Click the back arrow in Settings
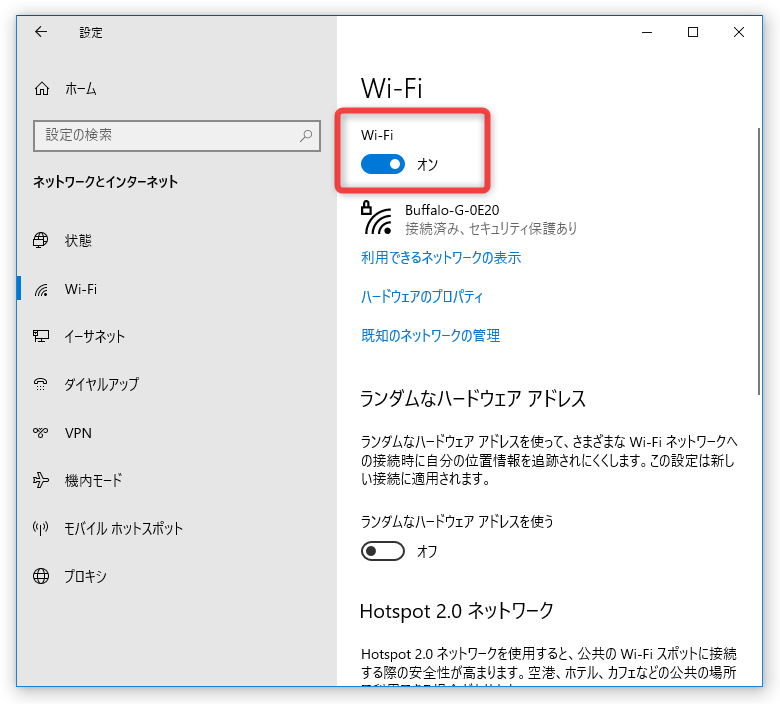Viewport: 780px width, 704px height. click(41, 32)
